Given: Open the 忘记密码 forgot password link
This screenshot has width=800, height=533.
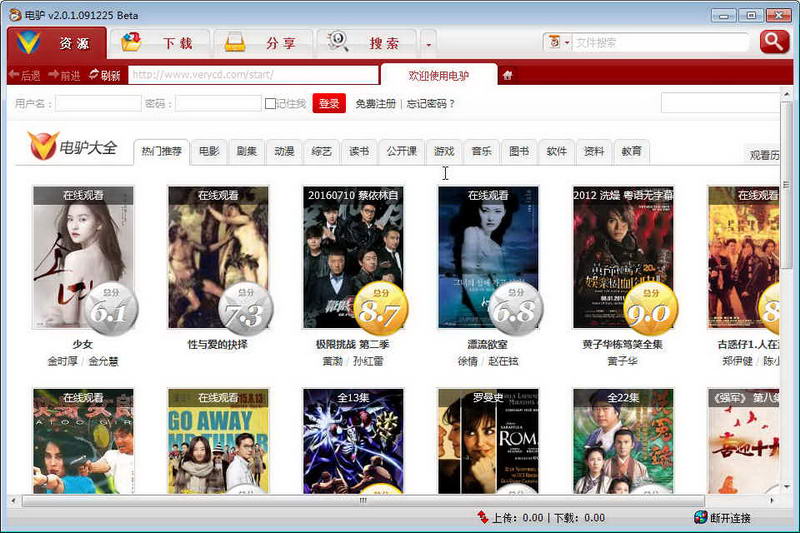Looking at the screenshot, I should click(x=430, y=104).
